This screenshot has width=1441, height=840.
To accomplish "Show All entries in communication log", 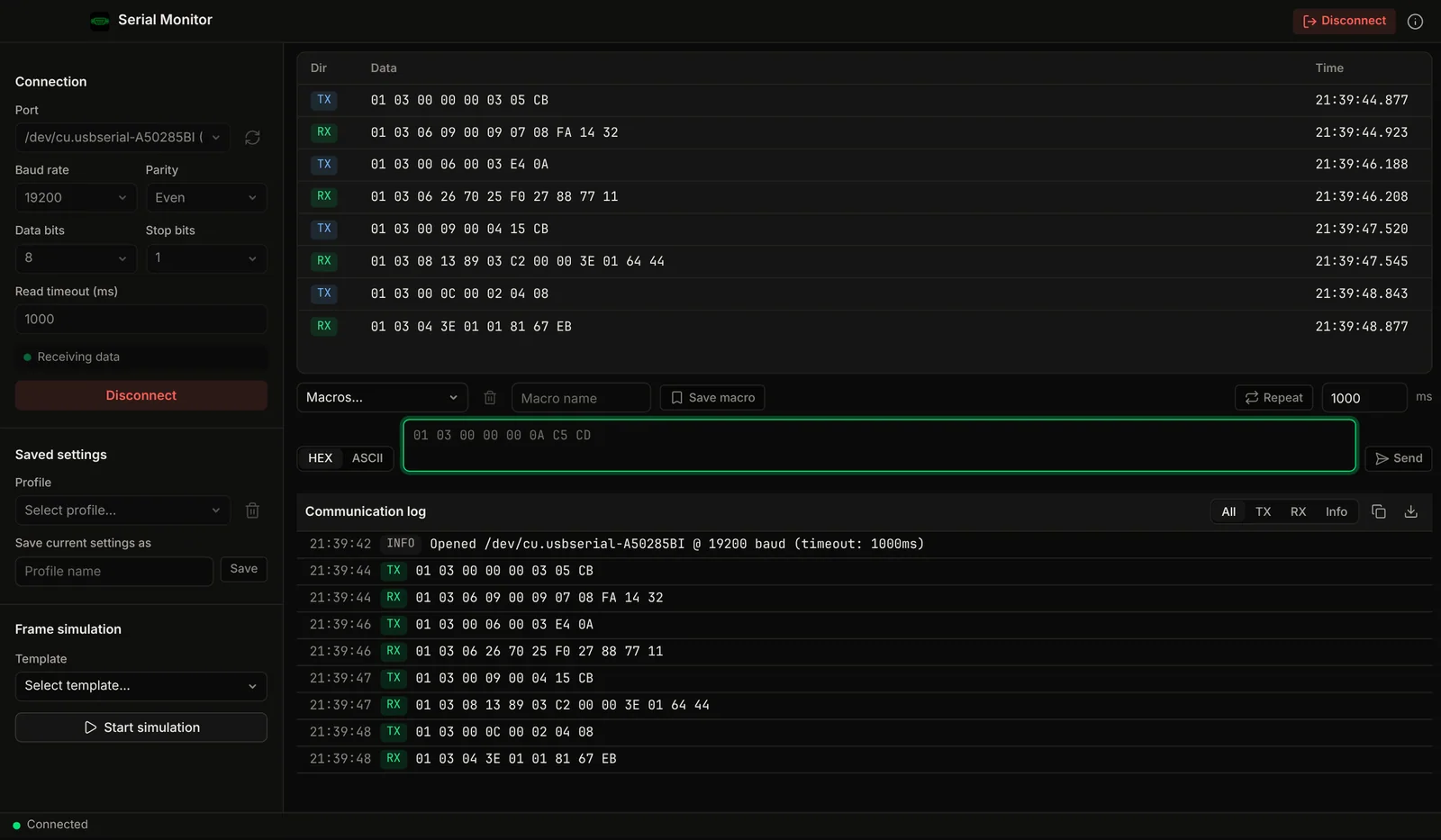I will click(x=1228, y=511).
